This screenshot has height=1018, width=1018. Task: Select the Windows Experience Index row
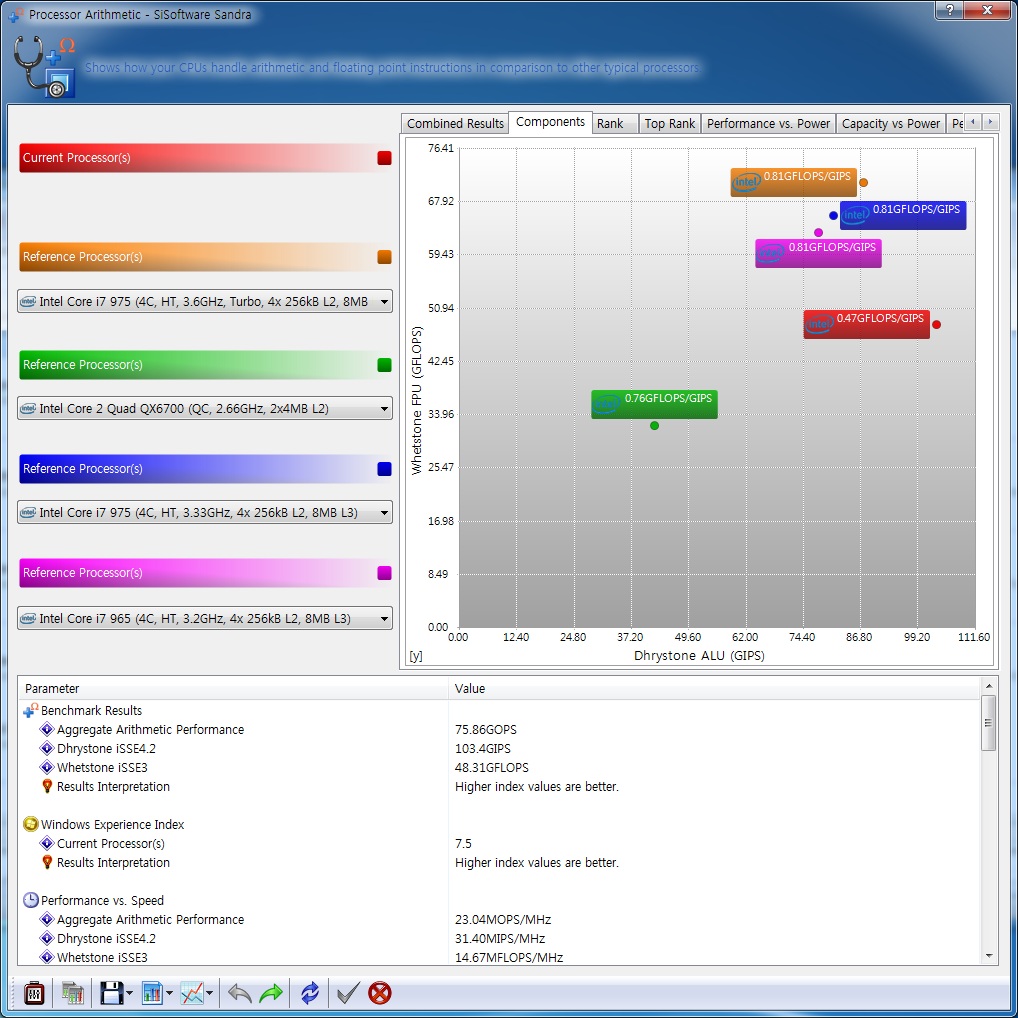click(112, 825)
